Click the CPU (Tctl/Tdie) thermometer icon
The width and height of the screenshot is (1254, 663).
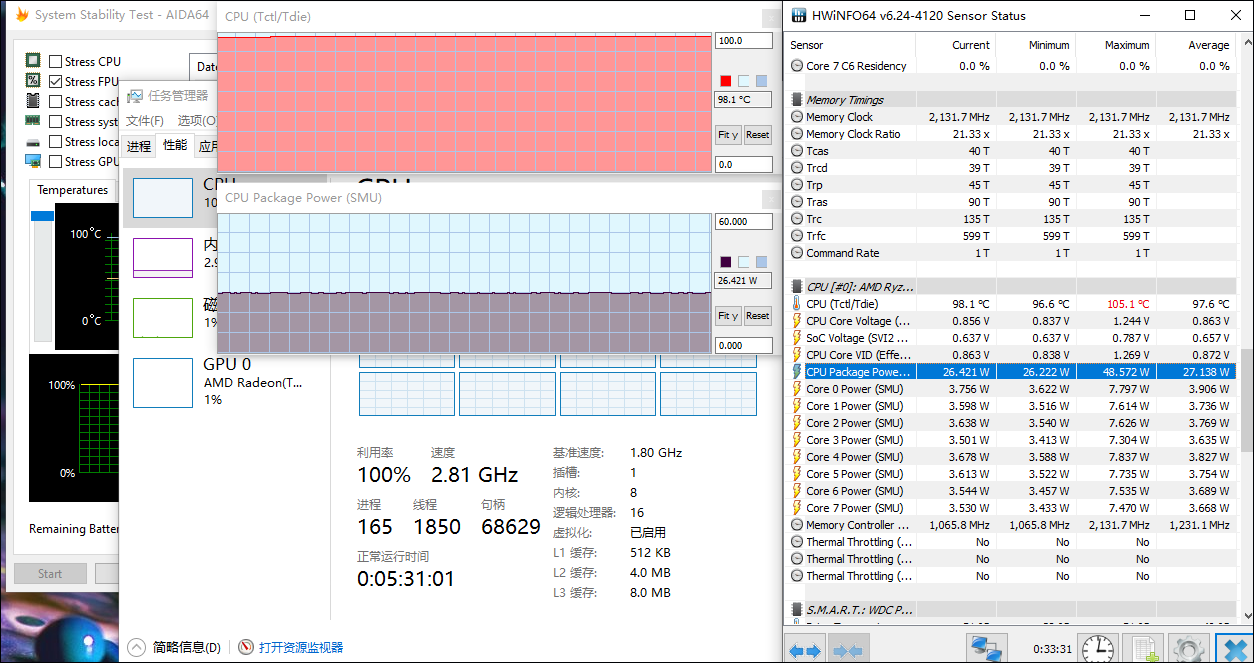[x=797, y=304]
